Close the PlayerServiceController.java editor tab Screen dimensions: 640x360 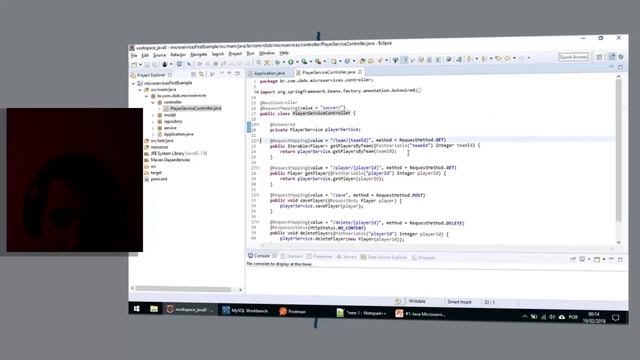coord(360,72)
